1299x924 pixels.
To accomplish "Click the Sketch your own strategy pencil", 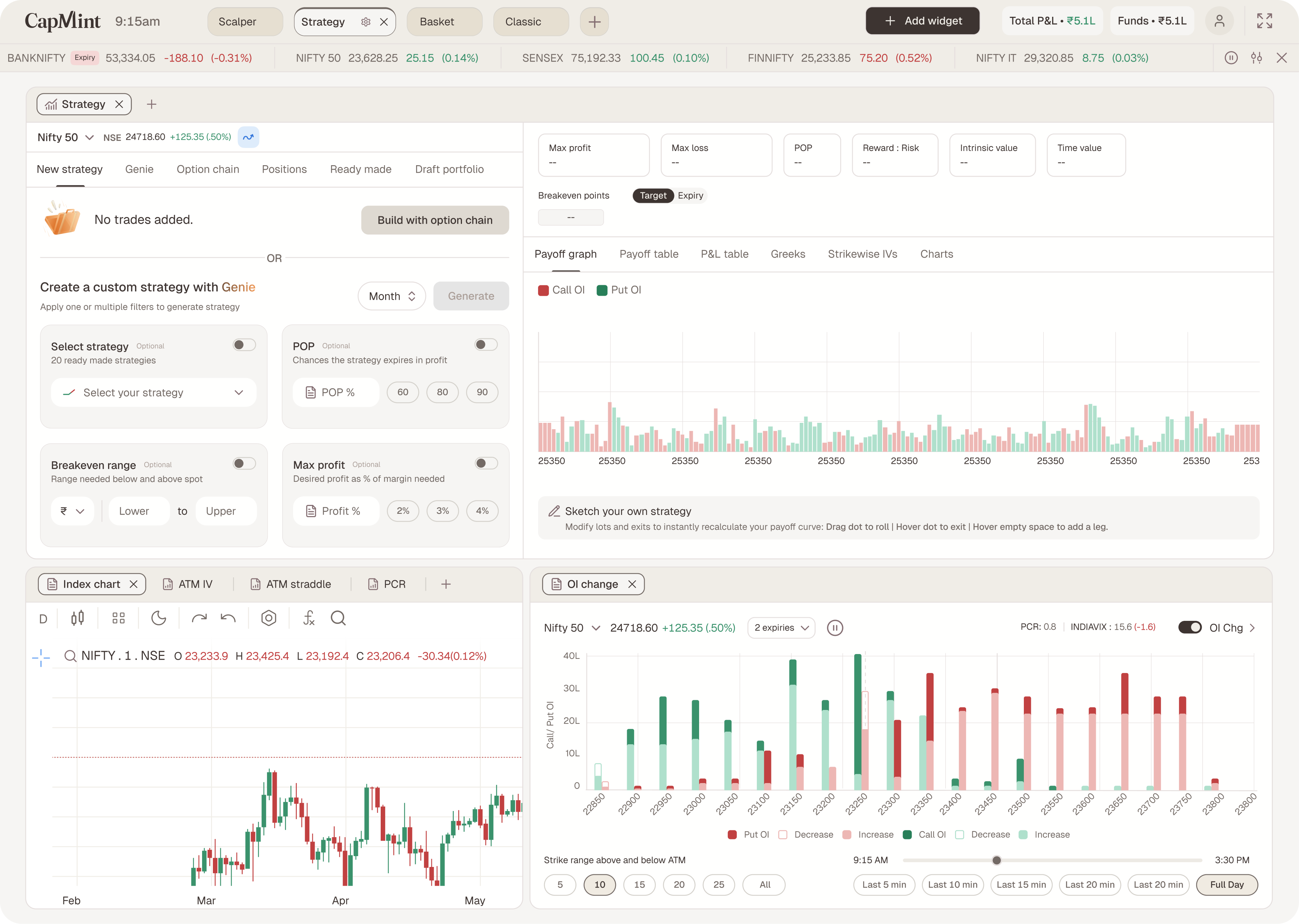I will [x=554, y=511].
